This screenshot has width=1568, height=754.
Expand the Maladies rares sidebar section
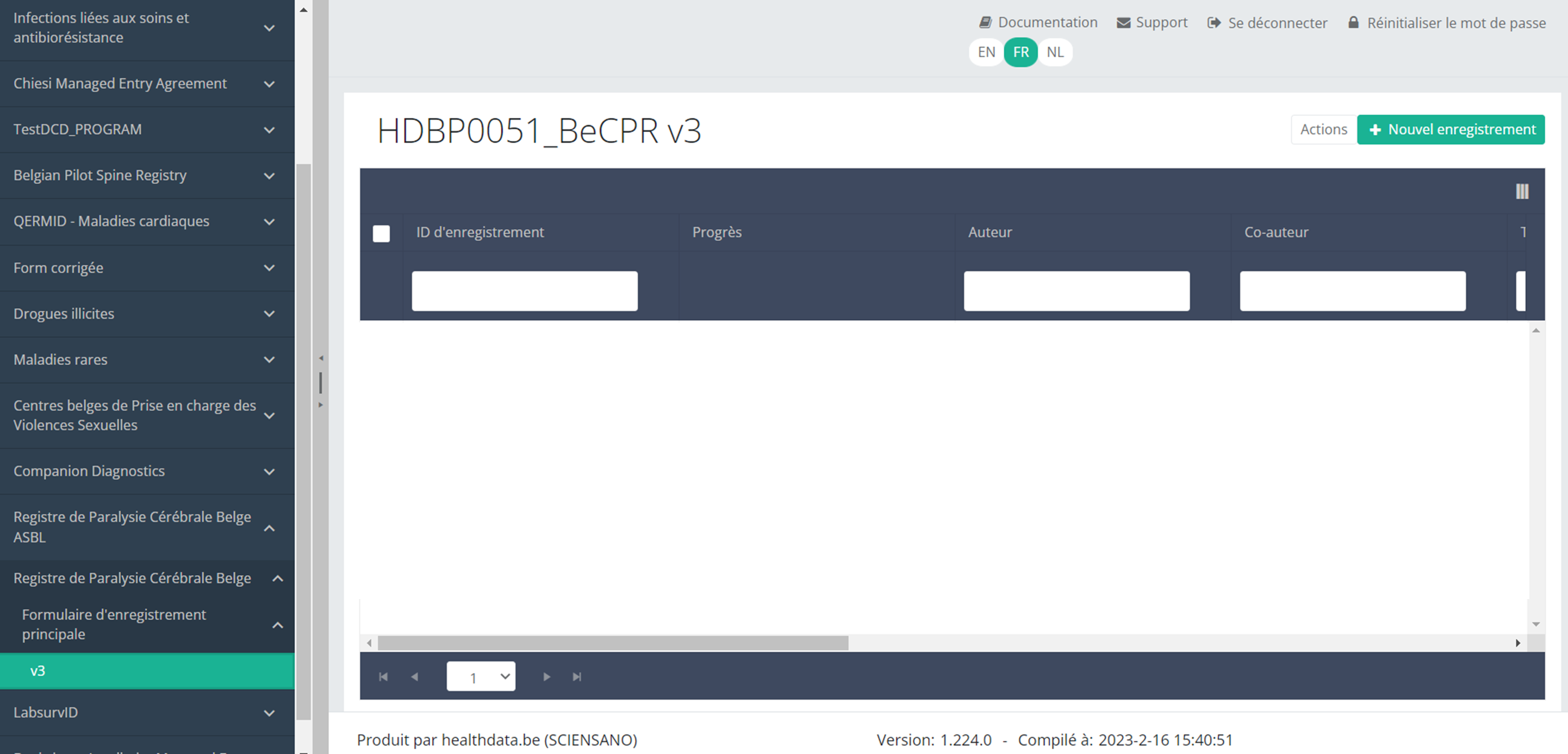click(146, 360)
